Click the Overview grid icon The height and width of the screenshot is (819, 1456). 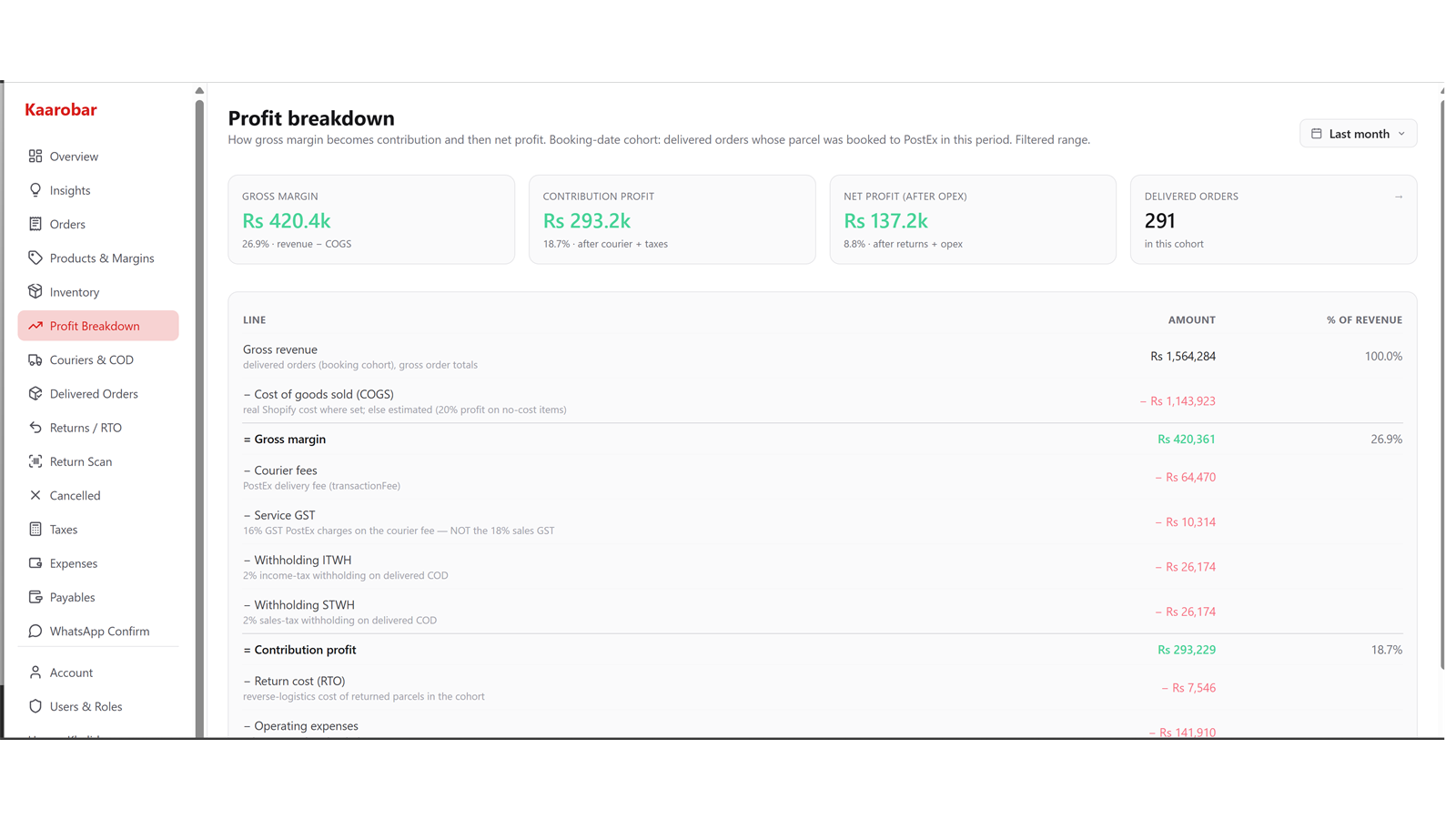[x=35, y=157]
